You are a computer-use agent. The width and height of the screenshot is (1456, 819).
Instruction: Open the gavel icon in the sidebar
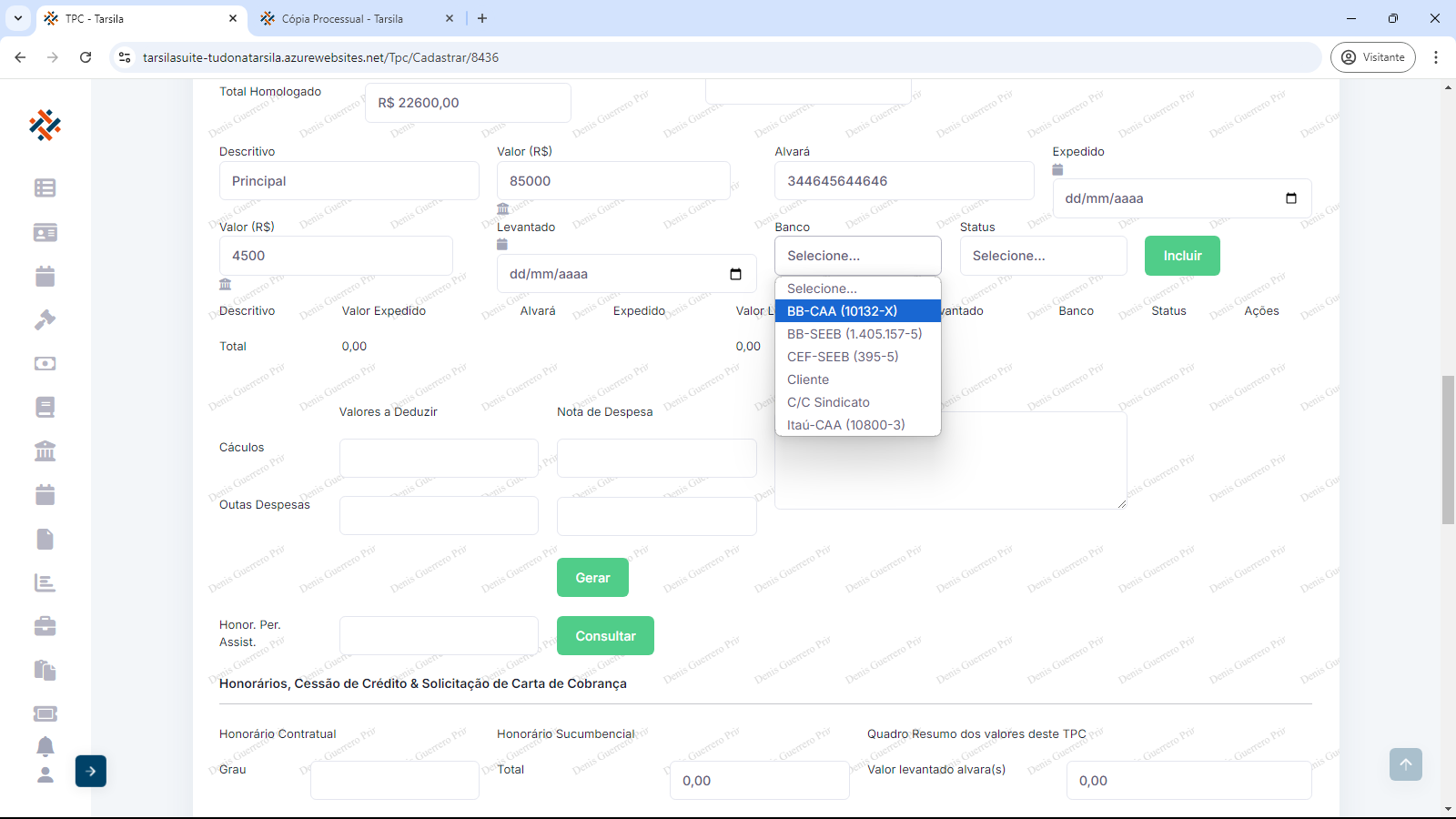click(45, 319)
